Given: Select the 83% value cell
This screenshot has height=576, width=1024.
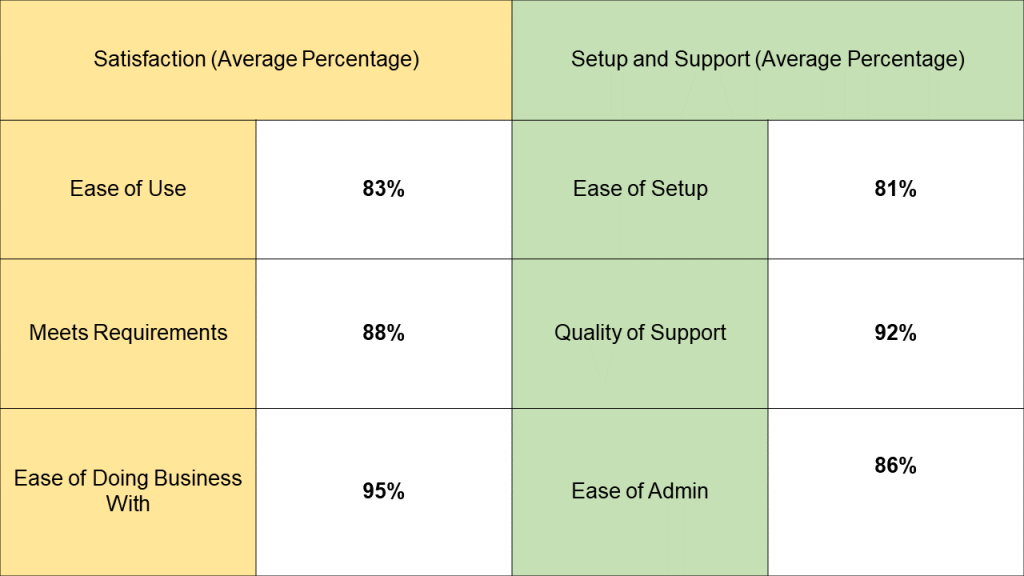Looking at the screenshot, I should coord(384,189).
